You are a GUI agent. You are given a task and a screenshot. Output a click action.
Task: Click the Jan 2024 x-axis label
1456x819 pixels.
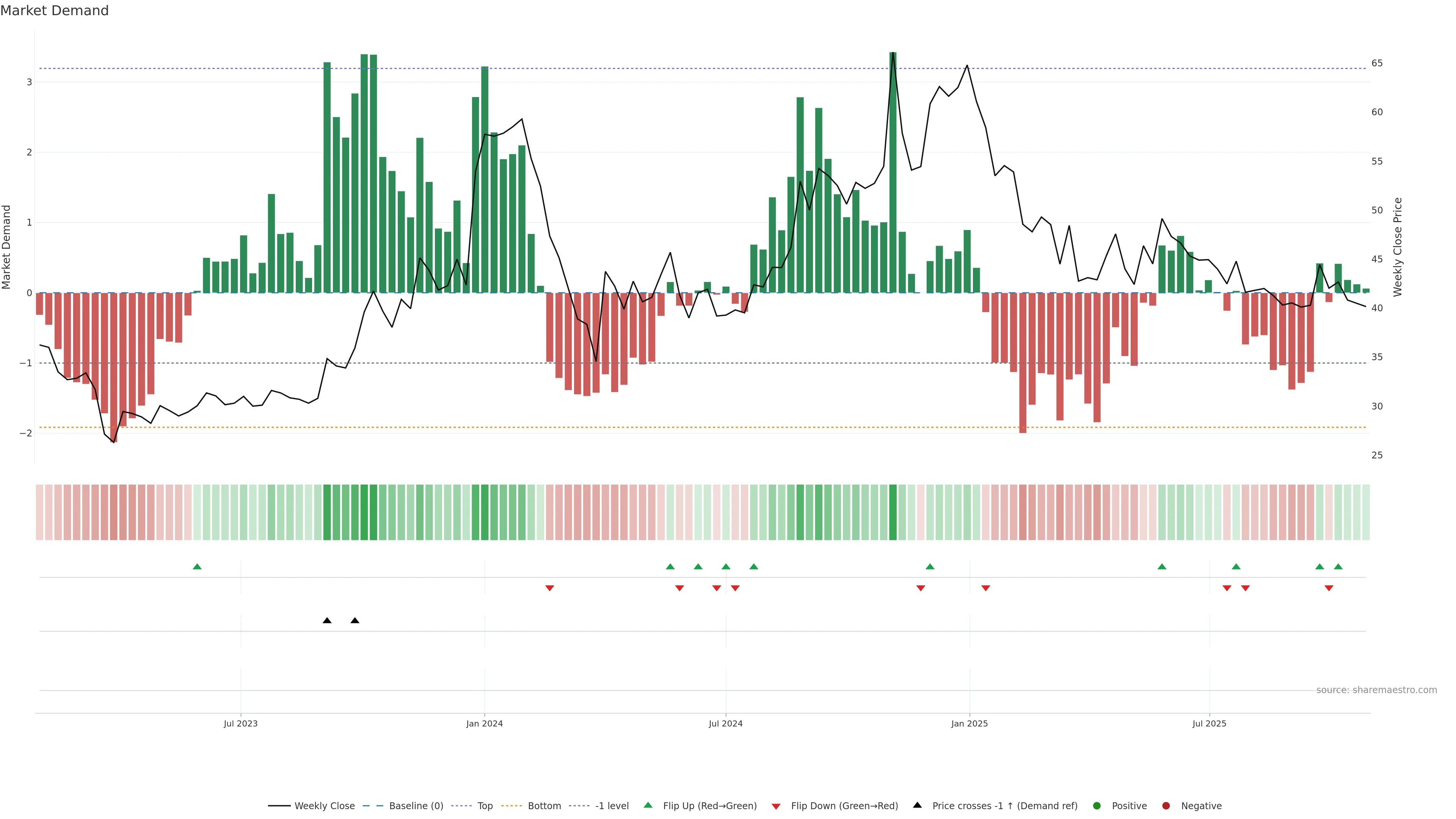click(485, 723)
